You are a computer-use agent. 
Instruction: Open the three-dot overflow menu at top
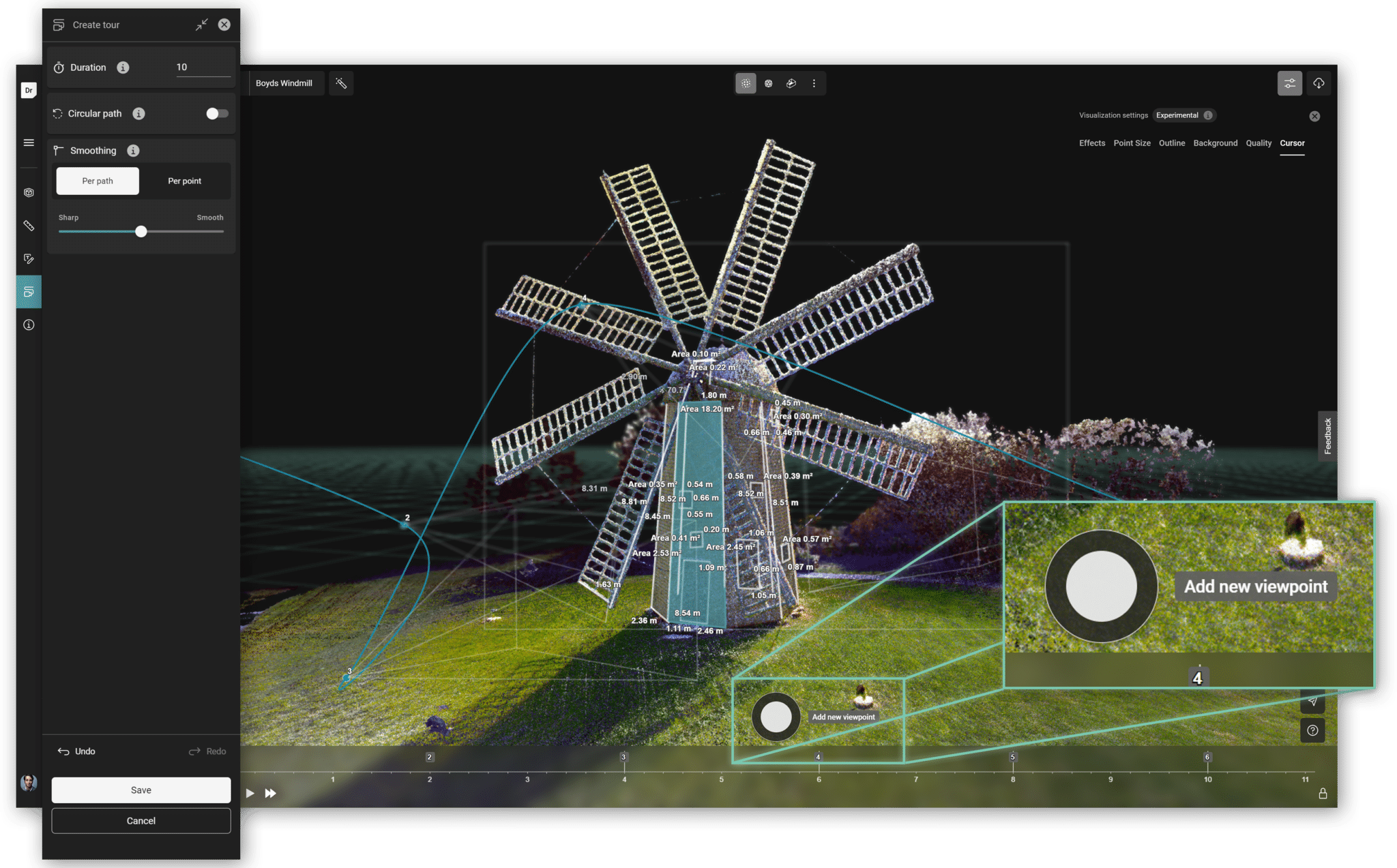click(814, 83)
